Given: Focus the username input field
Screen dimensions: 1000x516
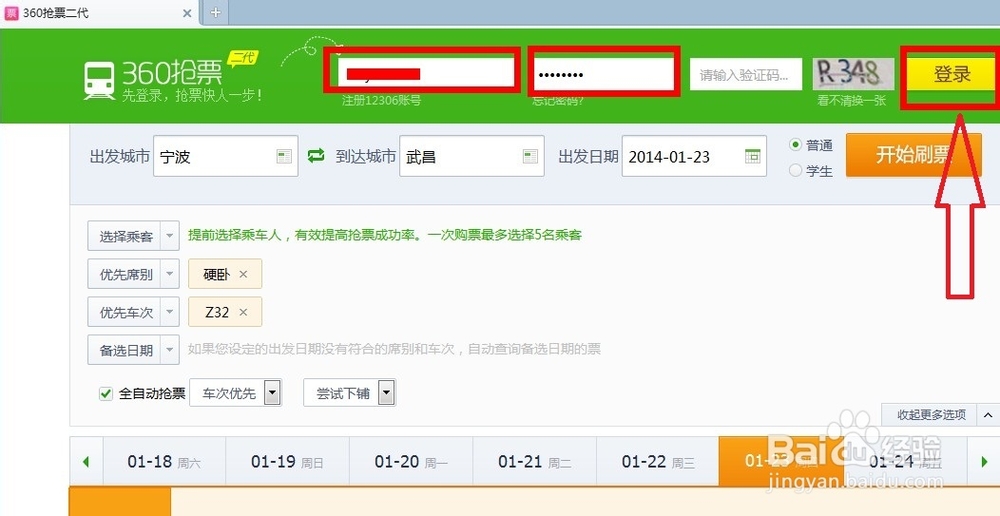Looking at the screenshot, I should click(x=426, y=74).
